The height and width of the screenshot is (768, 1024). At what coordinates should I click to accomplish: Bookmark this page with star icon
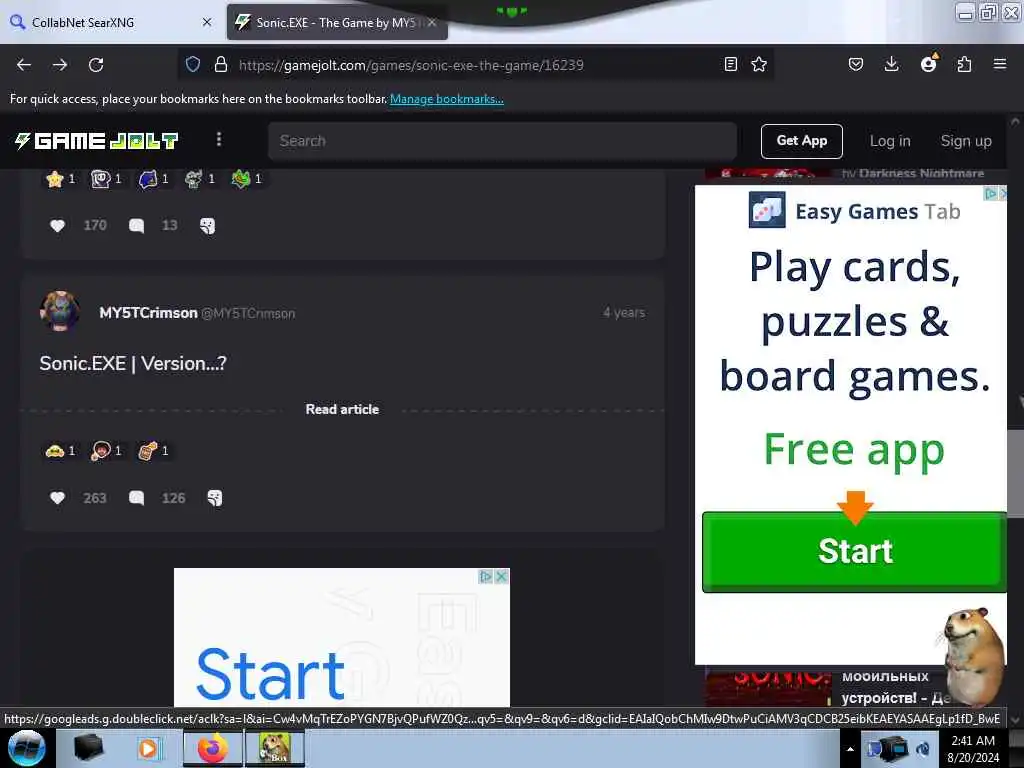point(759,64)
